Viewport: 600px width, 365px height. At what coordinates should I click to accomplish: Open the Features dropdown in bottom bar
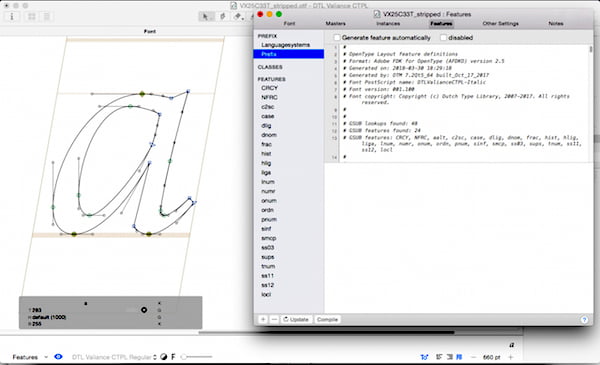(x=30, y=357)
